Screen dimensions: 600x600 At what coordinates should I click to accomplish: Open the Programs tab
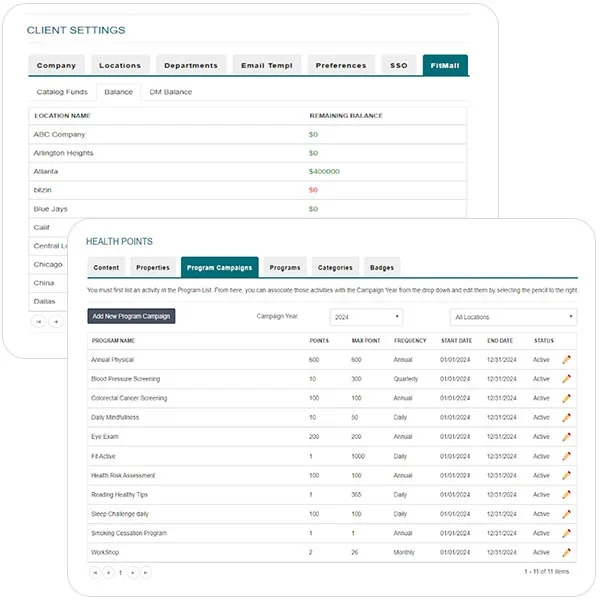[x=285, y=267]
